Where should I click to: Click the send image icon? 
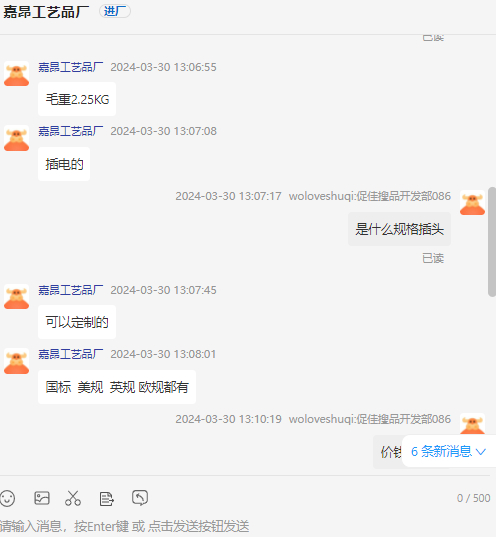42,498
